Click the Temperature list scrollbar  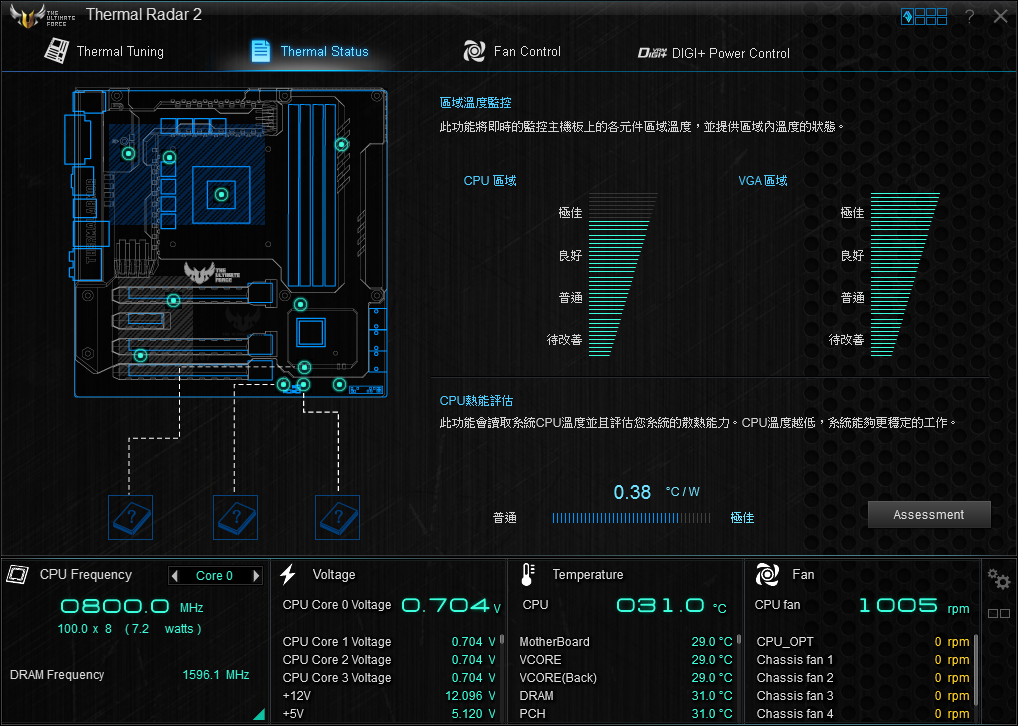740,640
